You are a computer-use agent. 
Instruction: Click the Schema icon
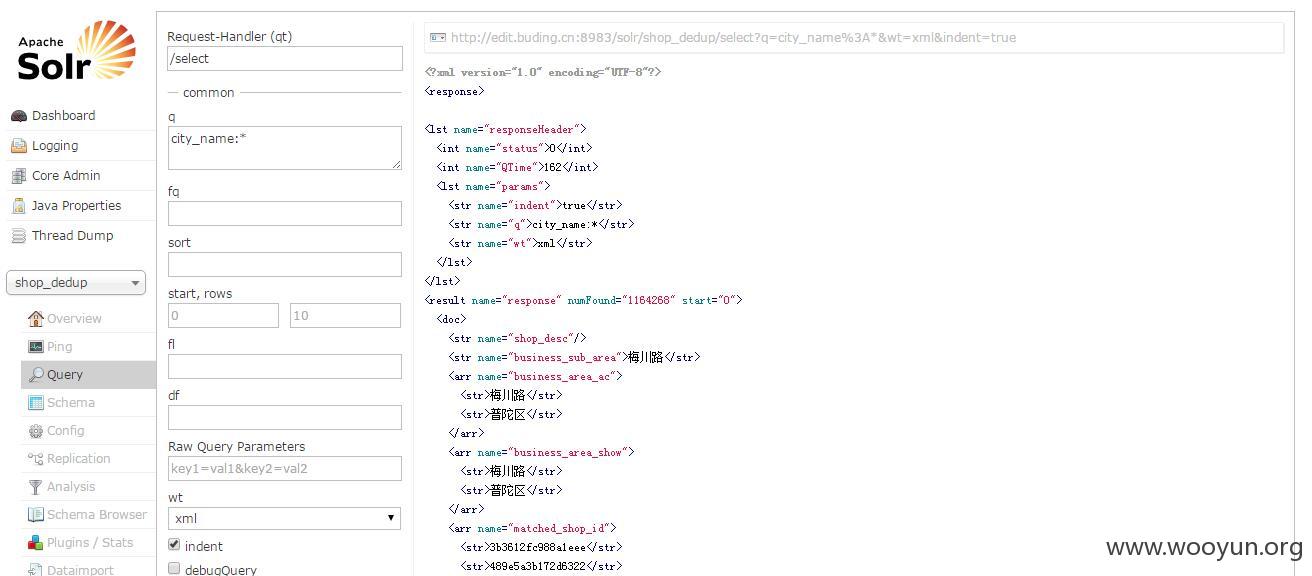(x=36, y=403)
